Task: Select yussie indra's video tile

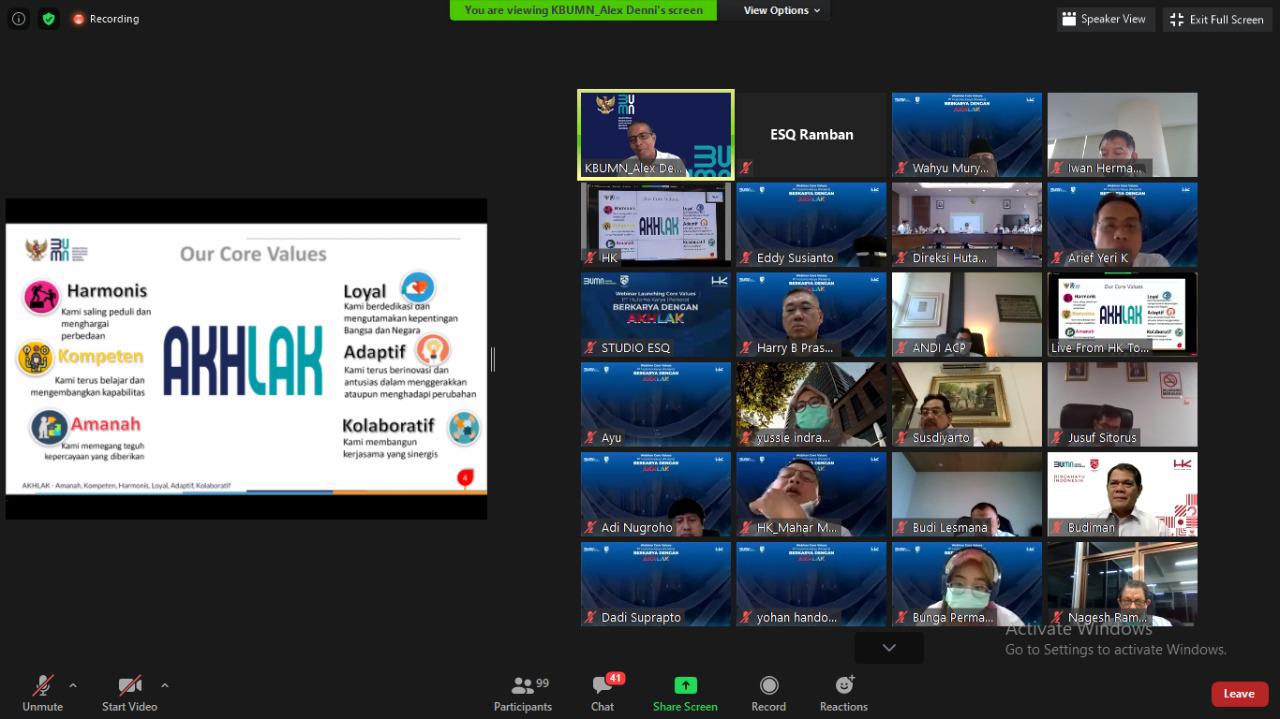Action: coord(811,405)
